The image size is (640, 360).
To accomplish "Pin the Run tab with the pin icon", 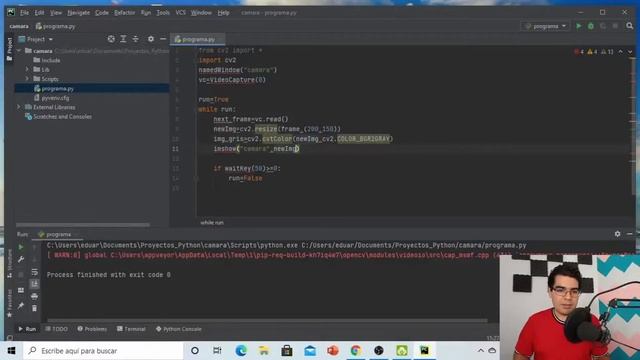I will pos(21,306).
